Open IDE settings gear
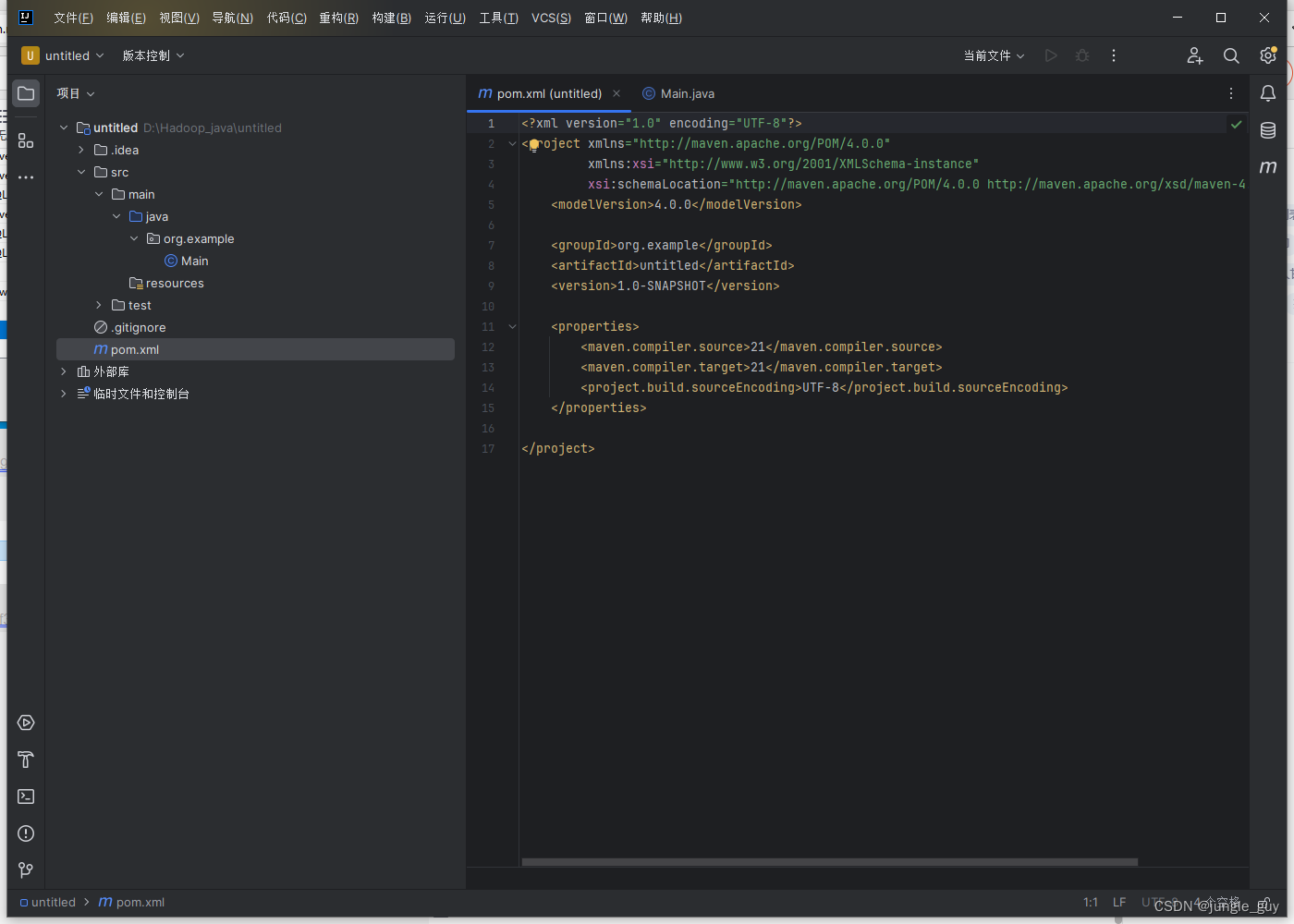 tap(1268, 55)
